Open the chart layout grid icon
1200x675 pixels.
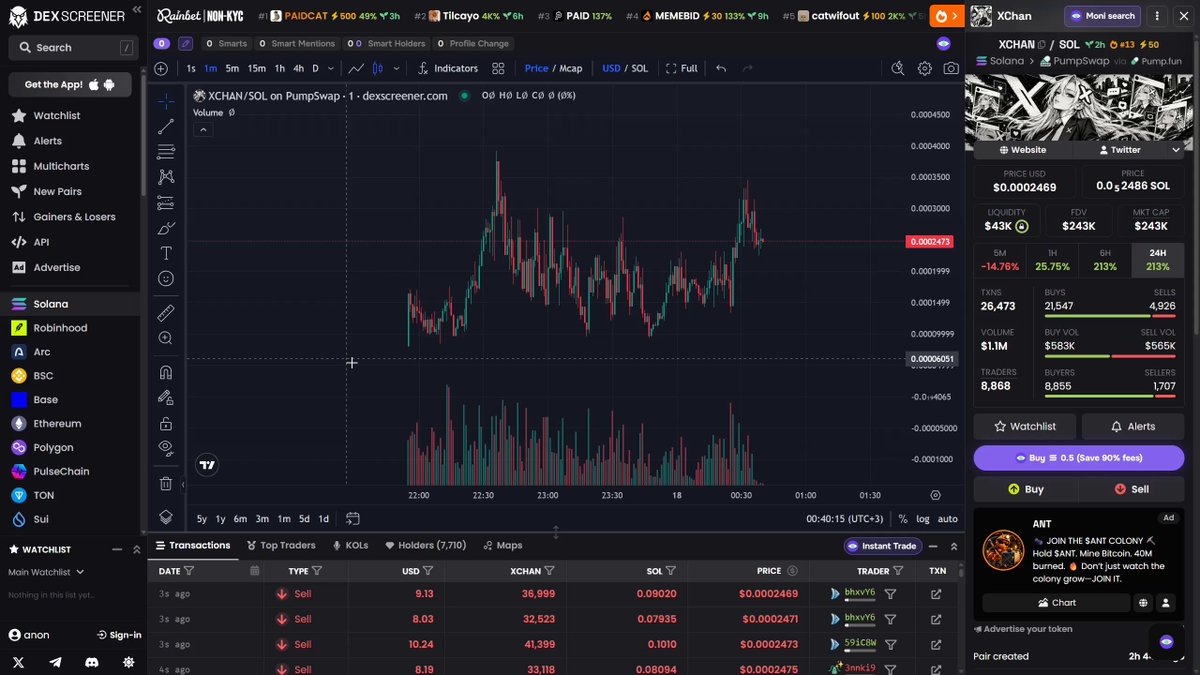pyautogui.click(x=498, y=69)
